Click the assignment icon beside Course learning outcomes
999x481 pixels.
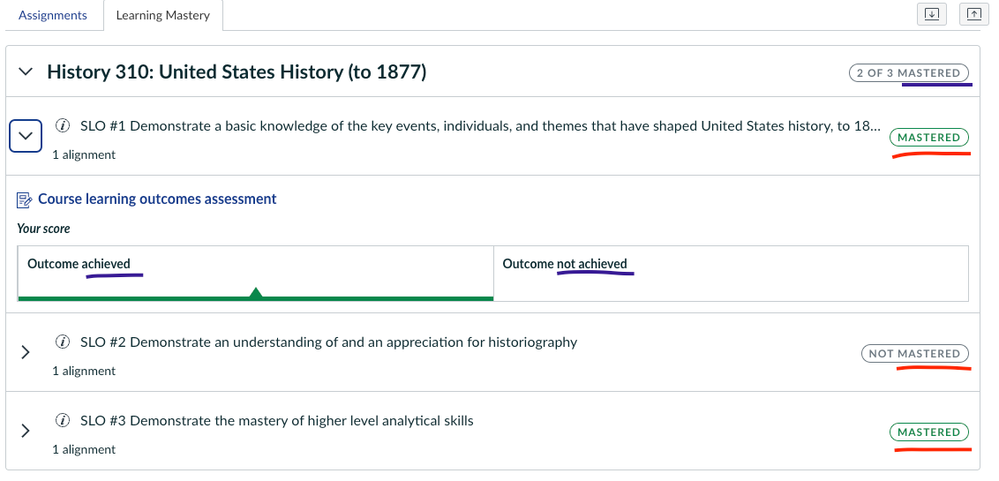tap(25, 200)
